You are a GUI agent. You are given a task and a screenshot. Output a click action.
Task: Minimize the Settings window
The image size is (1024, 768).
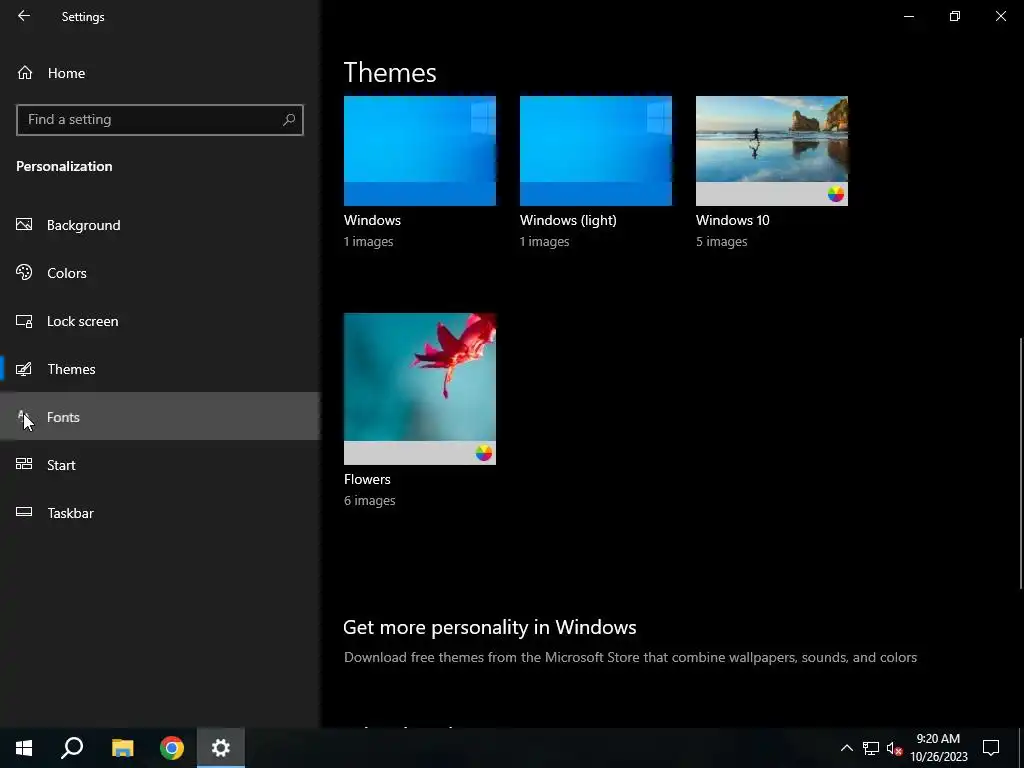[908, 16]
